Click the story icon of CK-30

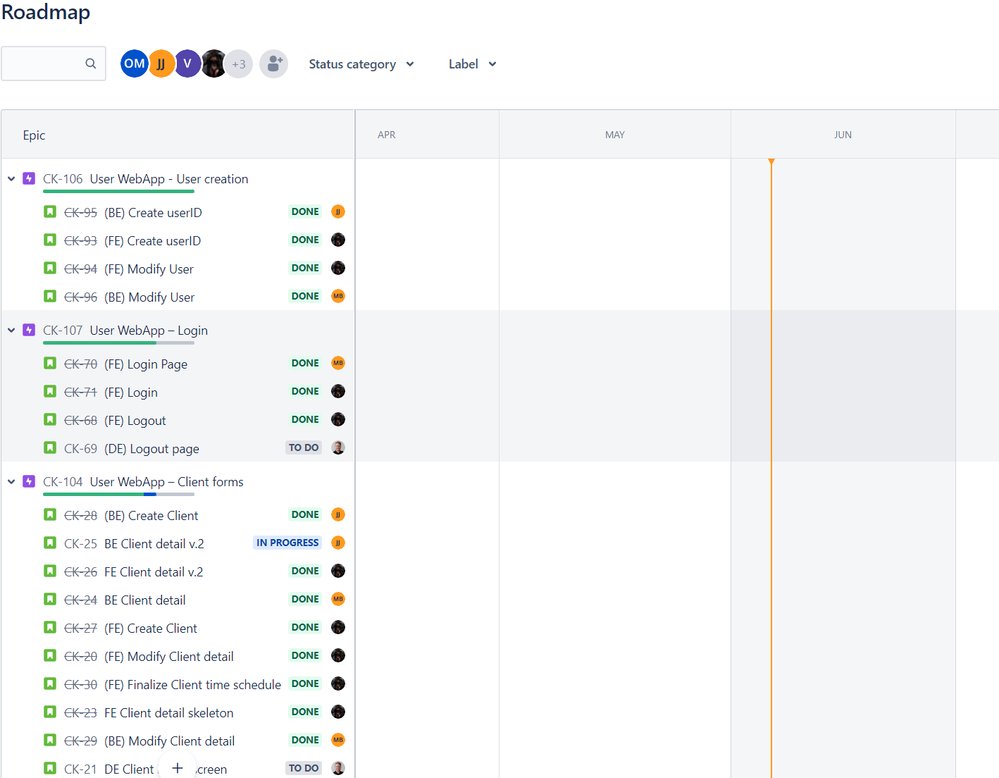click(50, 684)
